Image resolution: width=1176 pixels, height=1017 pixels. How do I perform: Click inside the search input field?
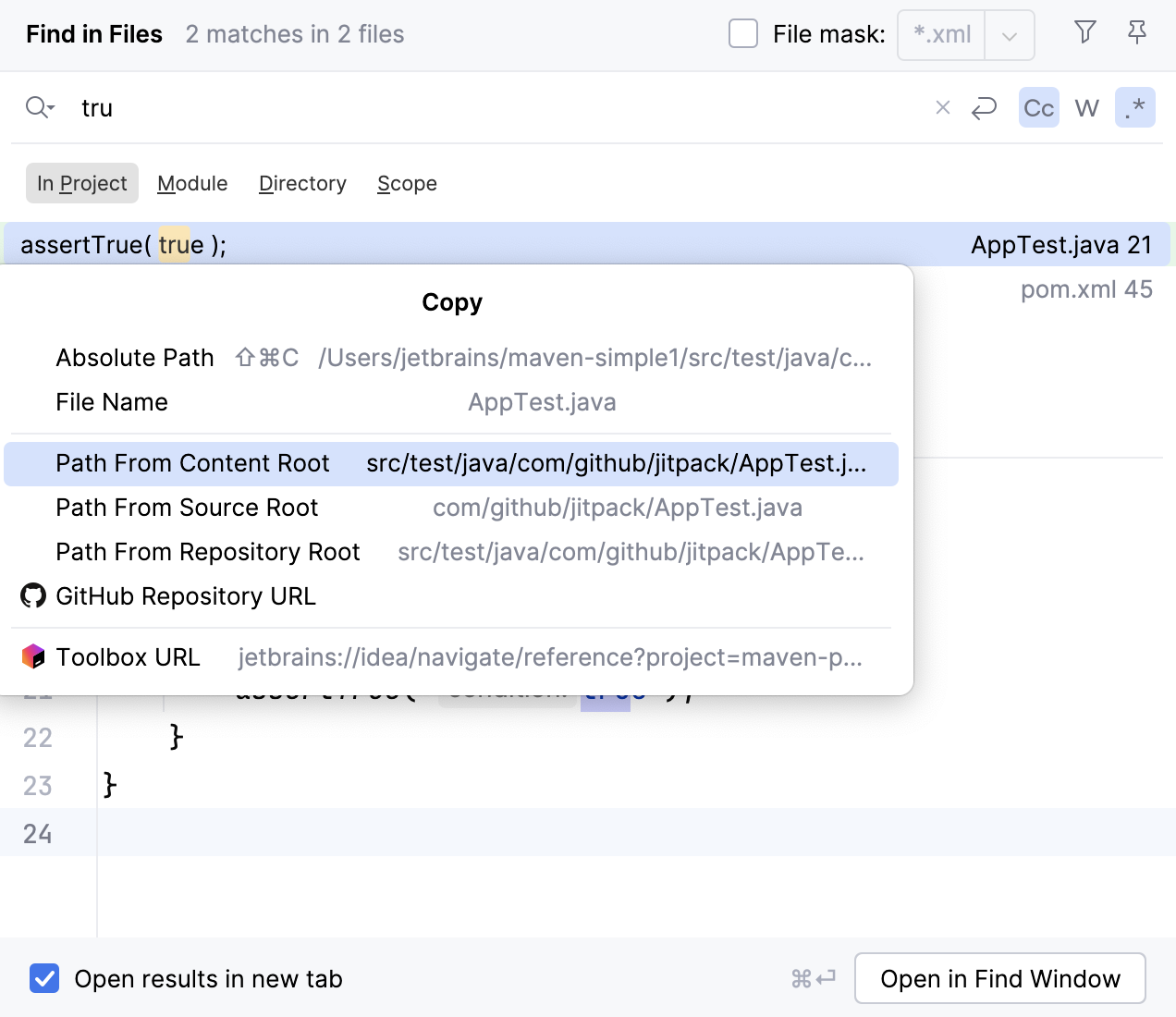(x=370, y=107)
